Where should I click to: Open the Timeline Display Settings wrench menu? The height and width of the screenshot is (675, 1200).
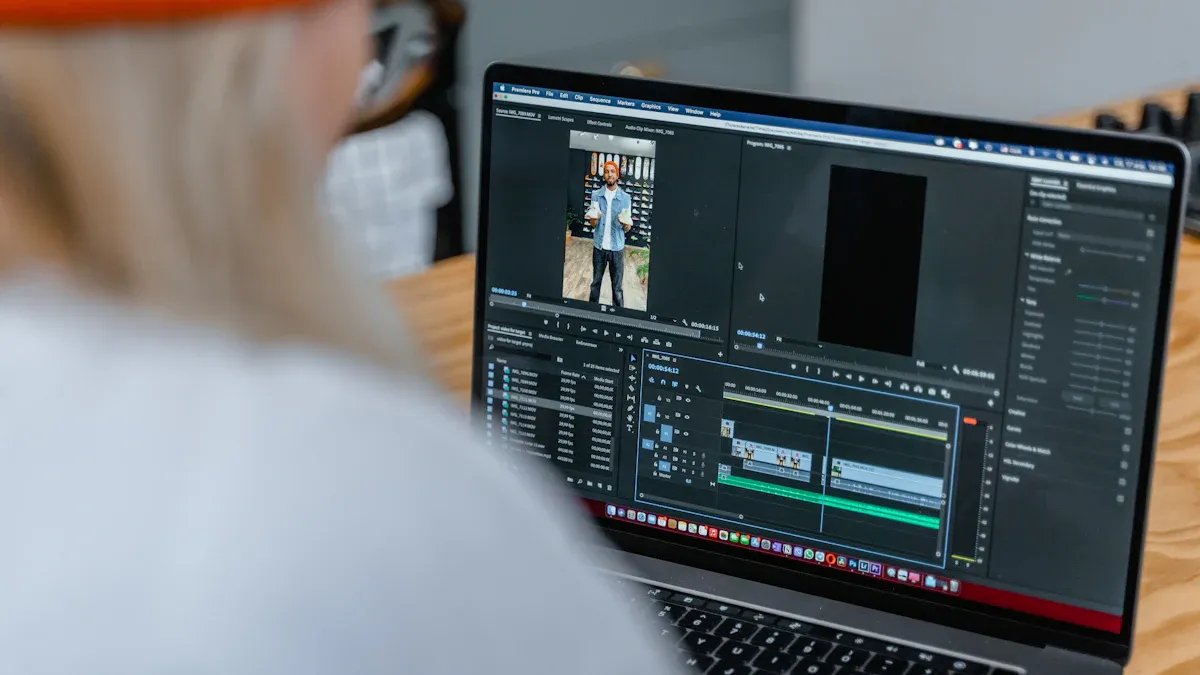(699, 386)
